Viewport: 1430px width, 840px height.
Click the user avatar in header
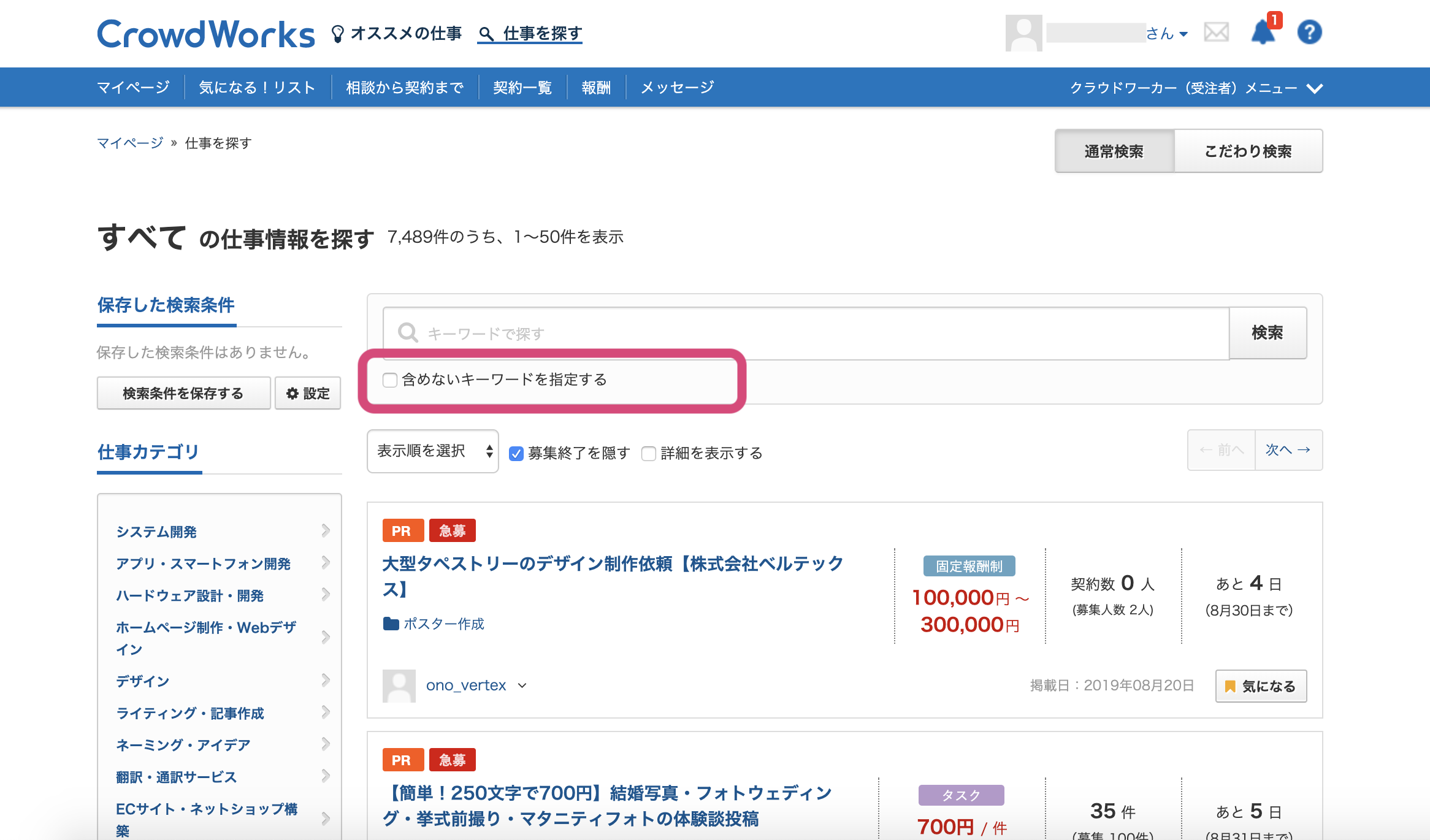click(1023, 33)
